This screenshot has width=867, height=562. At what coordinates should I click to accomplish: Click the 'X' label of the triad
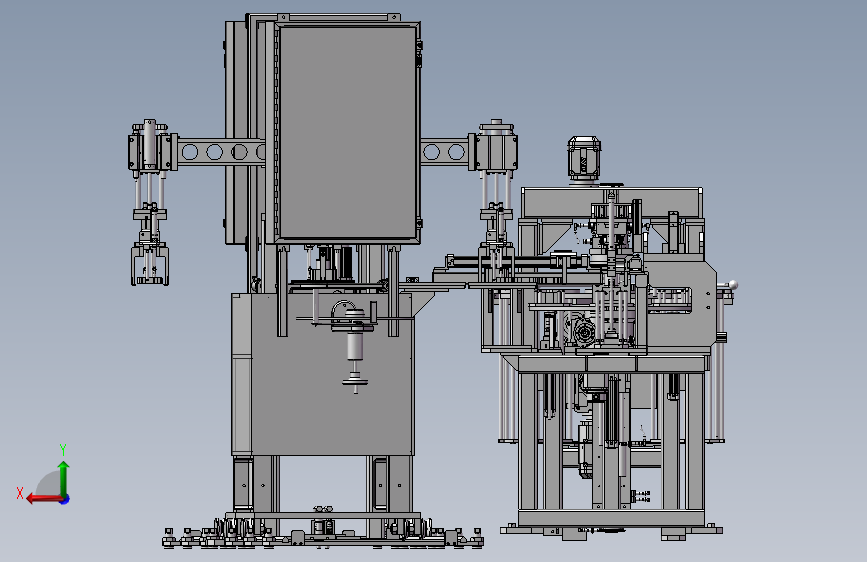coord(20,493)
